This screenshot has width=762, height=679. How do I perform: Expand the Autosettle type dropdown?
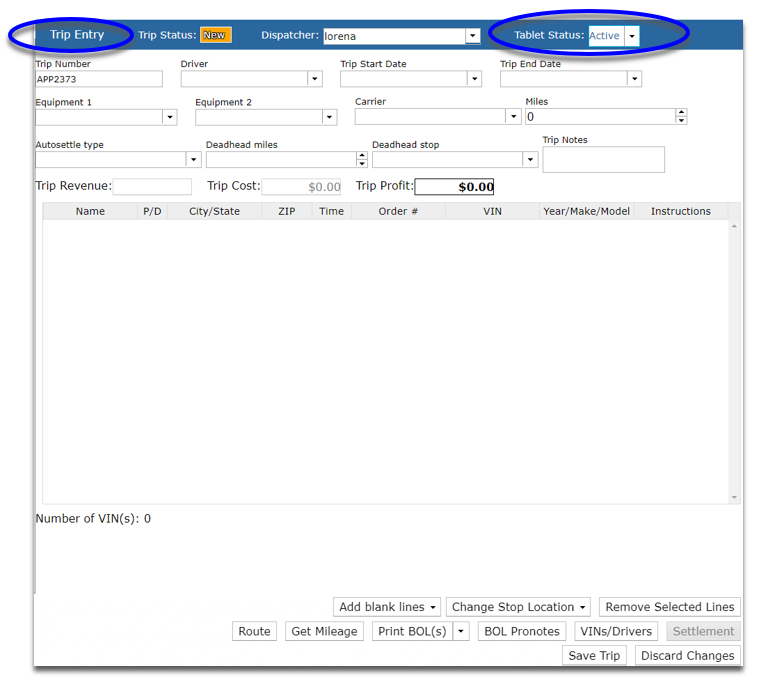click(193, 159)
